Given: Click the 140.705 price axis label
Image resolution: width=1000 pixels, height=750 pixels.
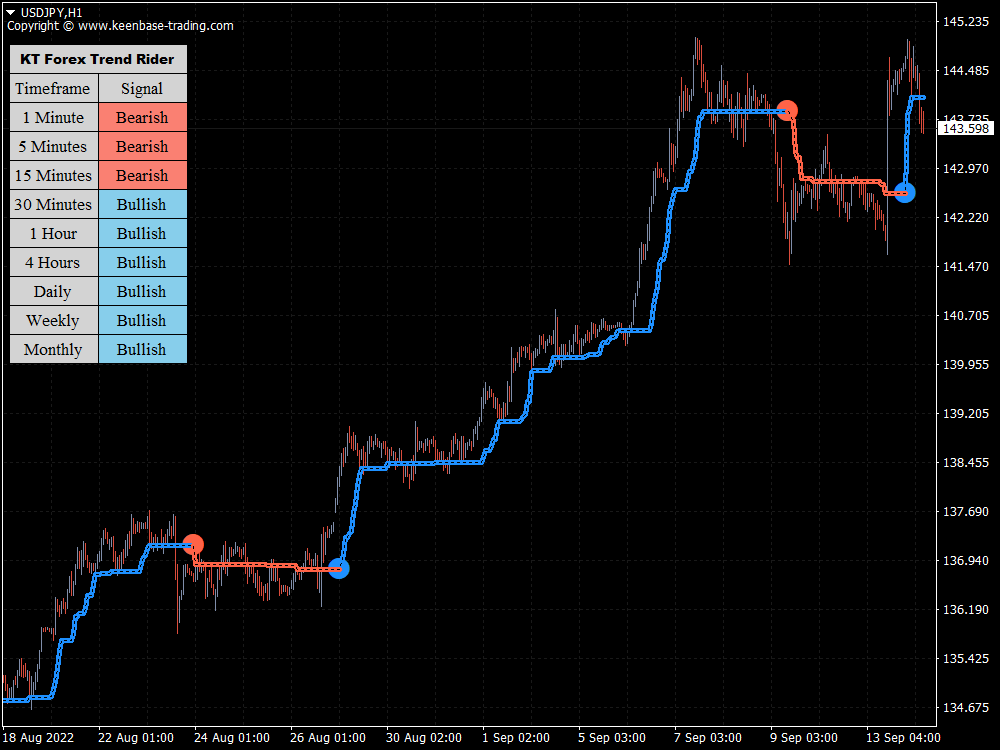Looking at the screenshot, I should pos(966,316).
